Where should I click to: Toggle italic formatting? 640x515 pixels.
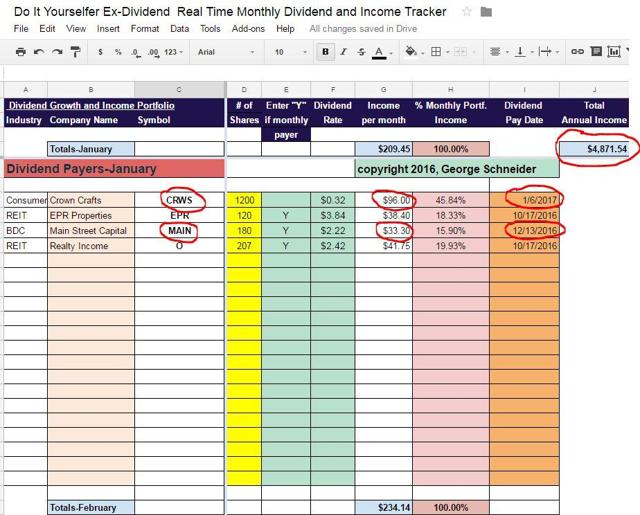(344, 52)
